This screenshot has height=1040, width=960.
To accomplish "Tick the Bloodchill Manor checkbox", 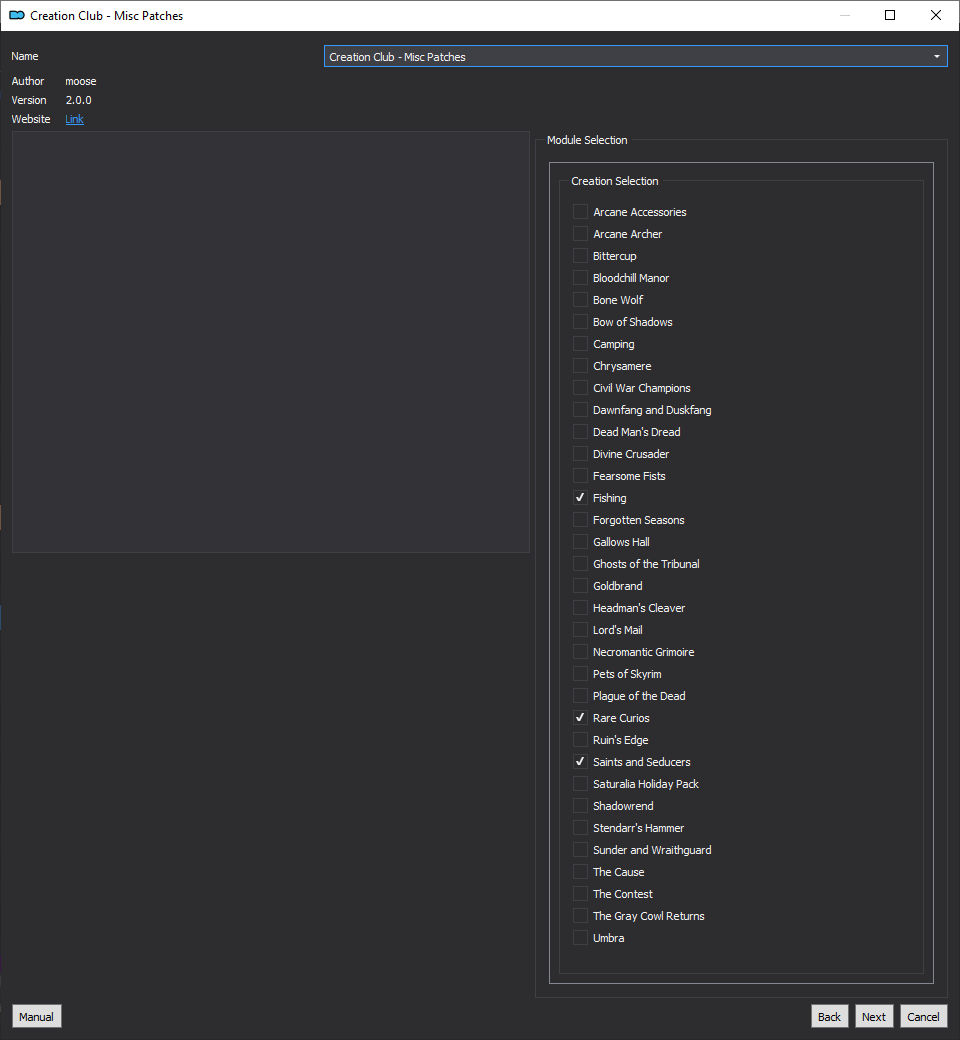I will click(x=580, y=278).
